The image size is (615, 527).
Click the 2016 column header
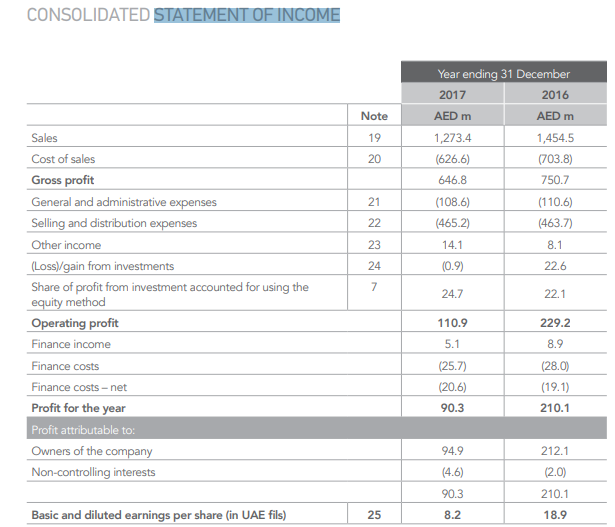coord(554,95)
